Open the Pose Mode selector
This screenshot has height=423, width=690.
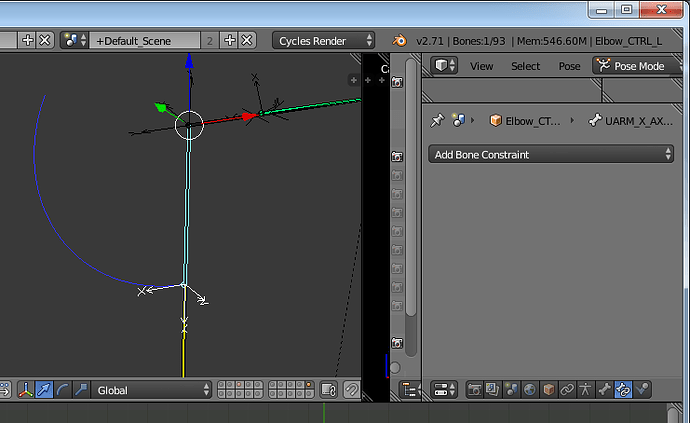coord(636,66)
